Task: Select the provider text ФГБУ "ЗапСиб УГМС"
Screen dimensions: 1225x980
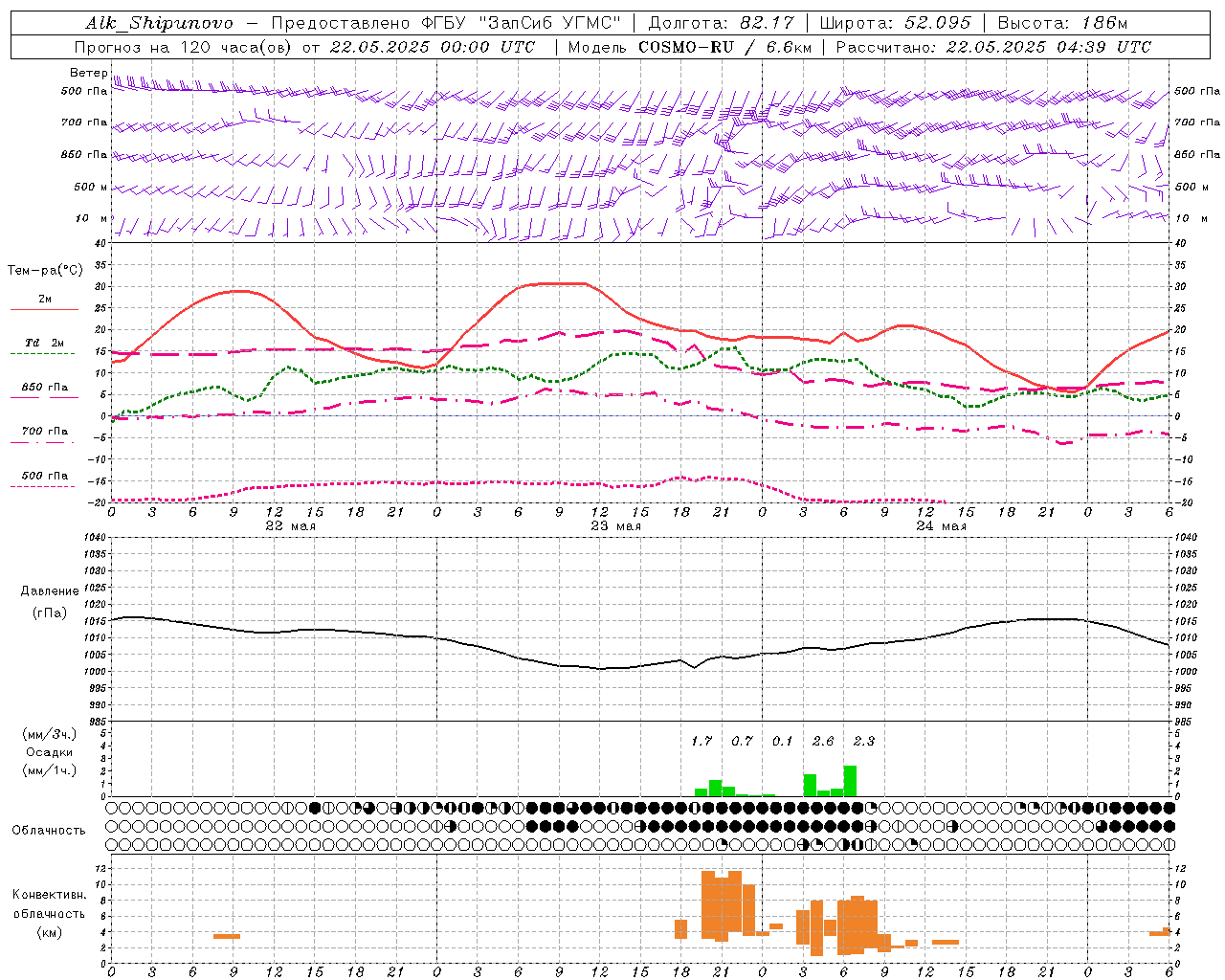Action: pyautogui.click(x=522, y=23)
